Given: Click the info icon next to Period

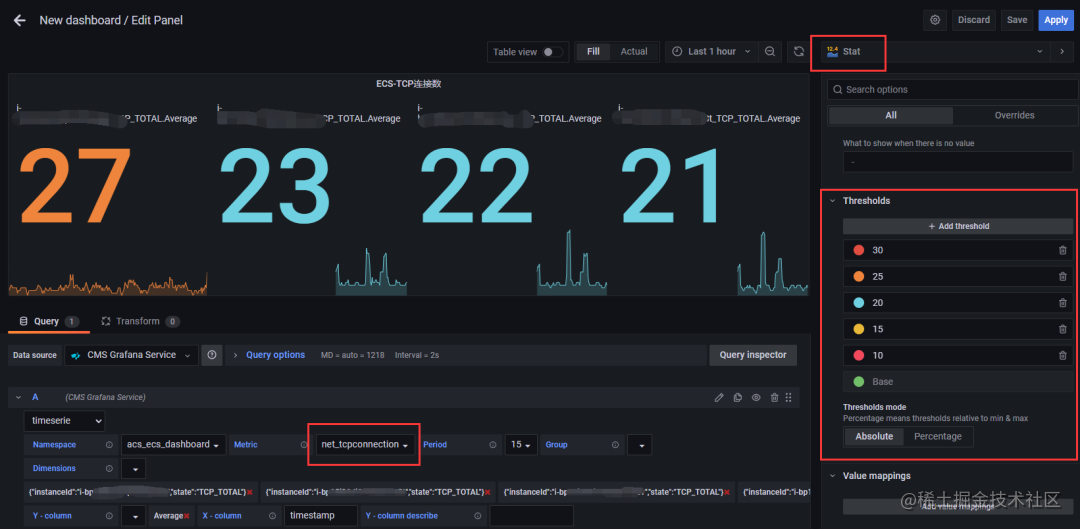Looking at the screenshot, I should click(x=492, y=445).
